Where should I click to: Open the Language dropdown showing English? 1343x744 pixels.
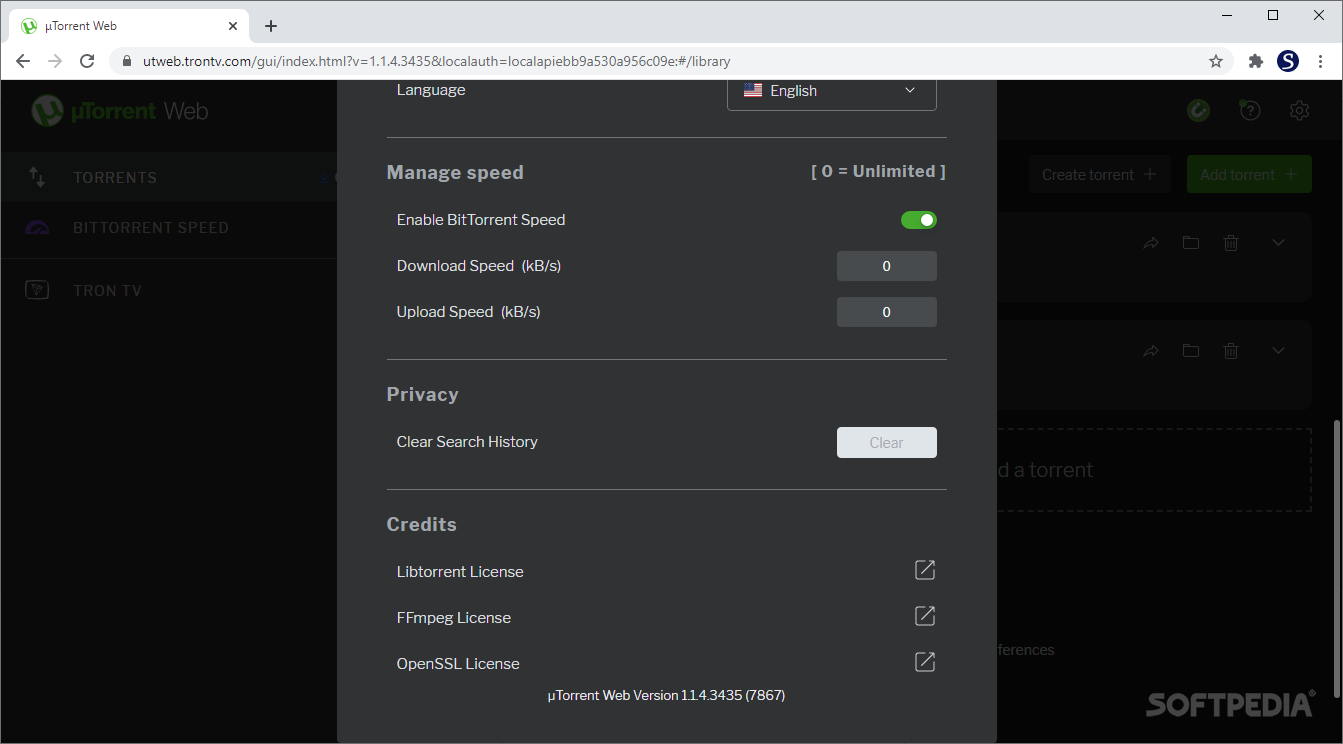point(831,91)
